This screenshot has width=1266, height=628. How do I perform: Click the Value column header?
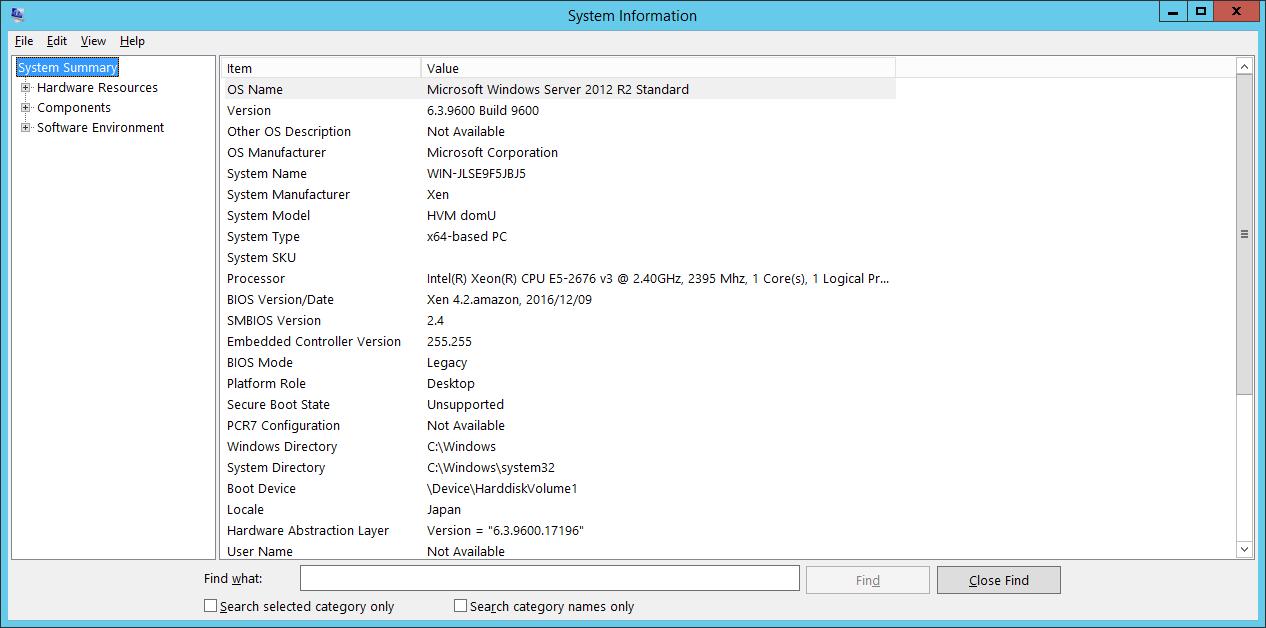[x=657, y=68]
